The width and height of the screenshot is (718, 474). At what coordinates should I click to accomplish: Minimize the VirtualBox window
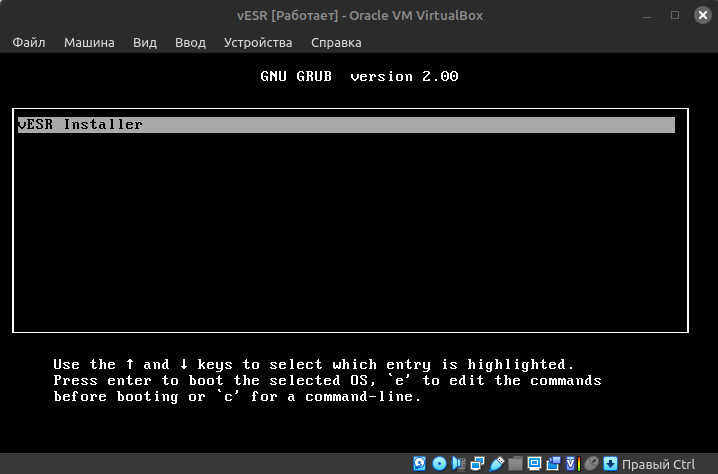pos(647,16)
